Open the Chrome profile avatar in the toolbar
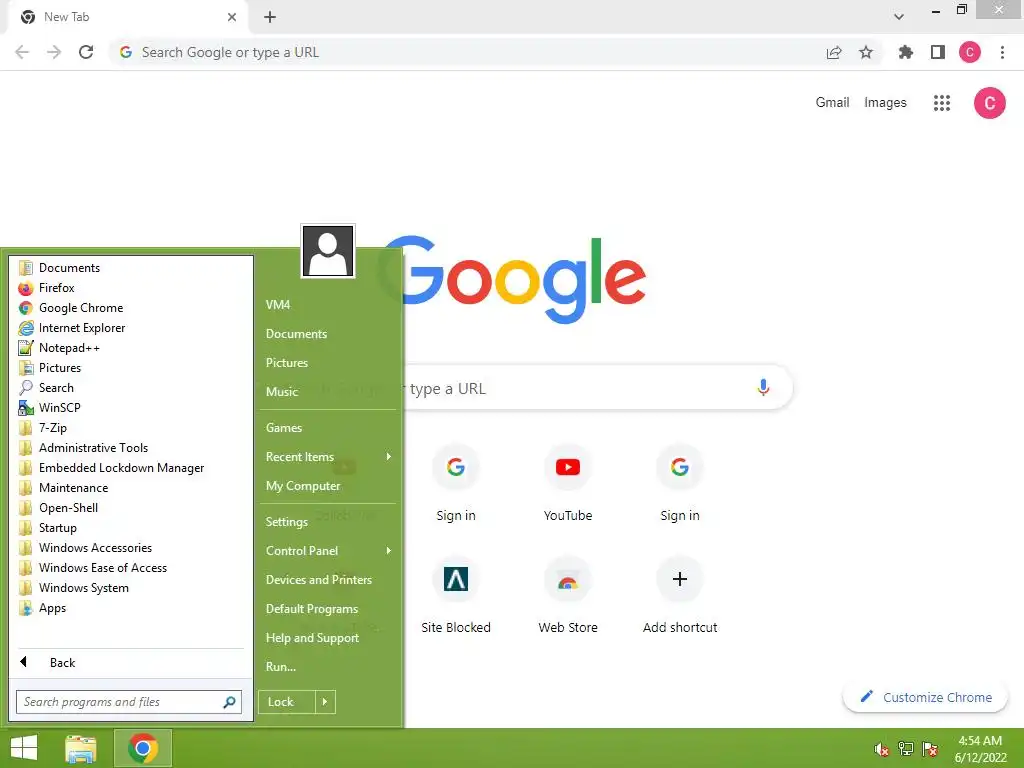 click(x=970, y=52)
